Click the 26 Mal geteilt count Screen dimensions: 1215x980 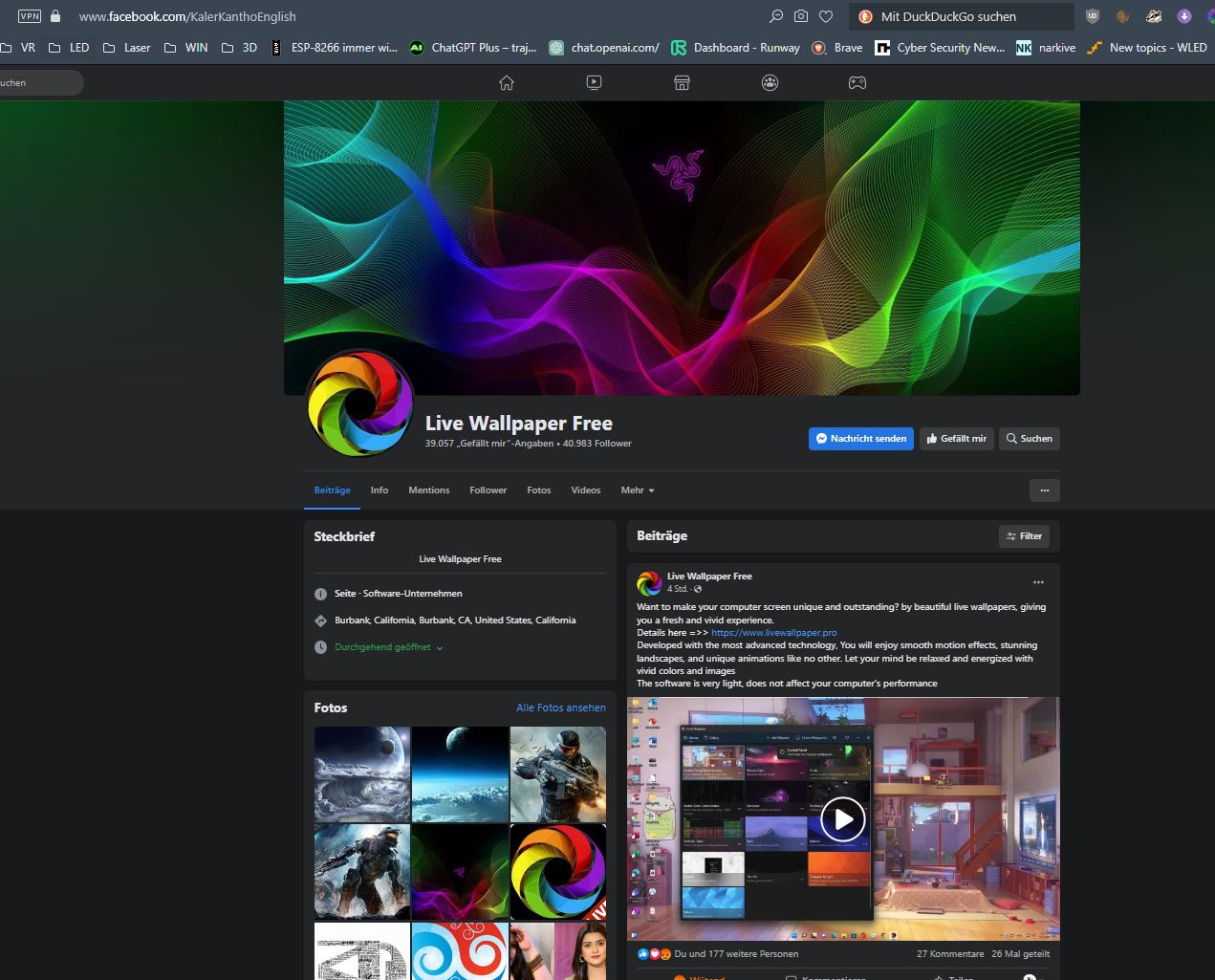pos(1021,953)
